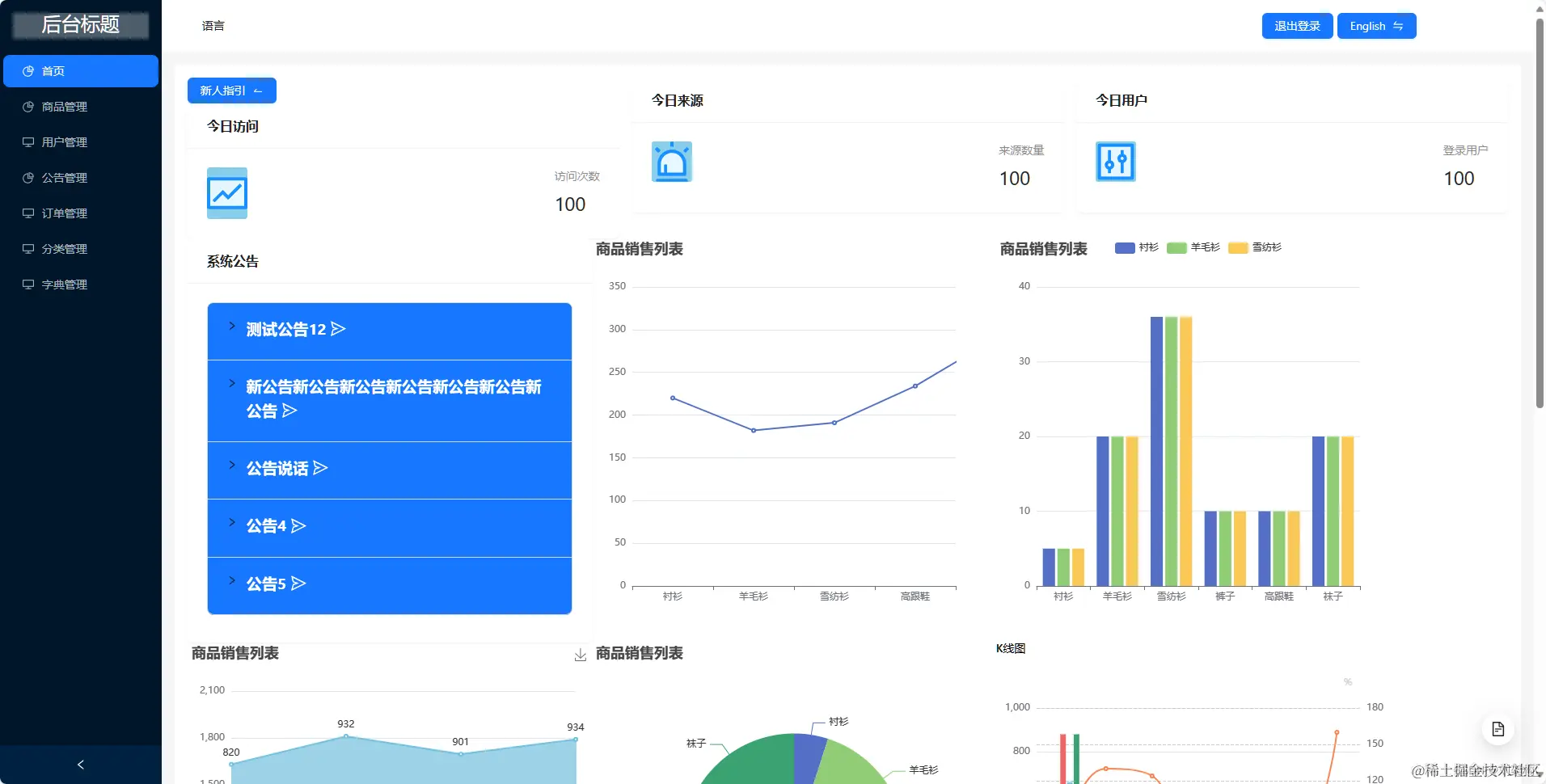Click the download icon beside 商品销售列表
This screenshot has width=1546, height=784.
pyautogui.click(x=581, y=654)
